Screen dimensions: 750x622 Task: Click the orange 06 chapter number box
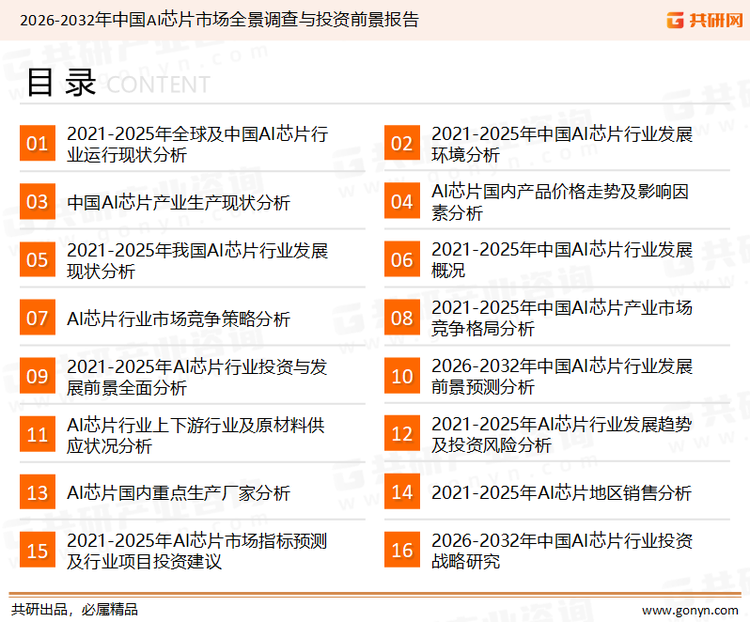[x=402, y=259]
